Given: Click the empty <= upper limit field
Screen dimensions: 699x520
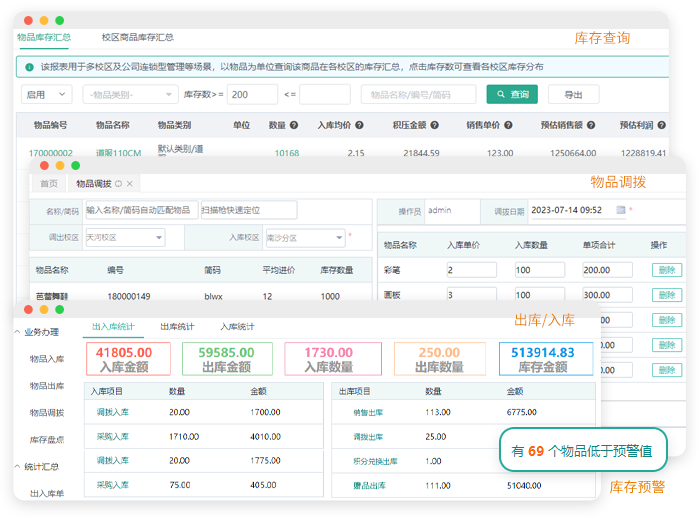Looking at the screenshot, I should (325, 95).
